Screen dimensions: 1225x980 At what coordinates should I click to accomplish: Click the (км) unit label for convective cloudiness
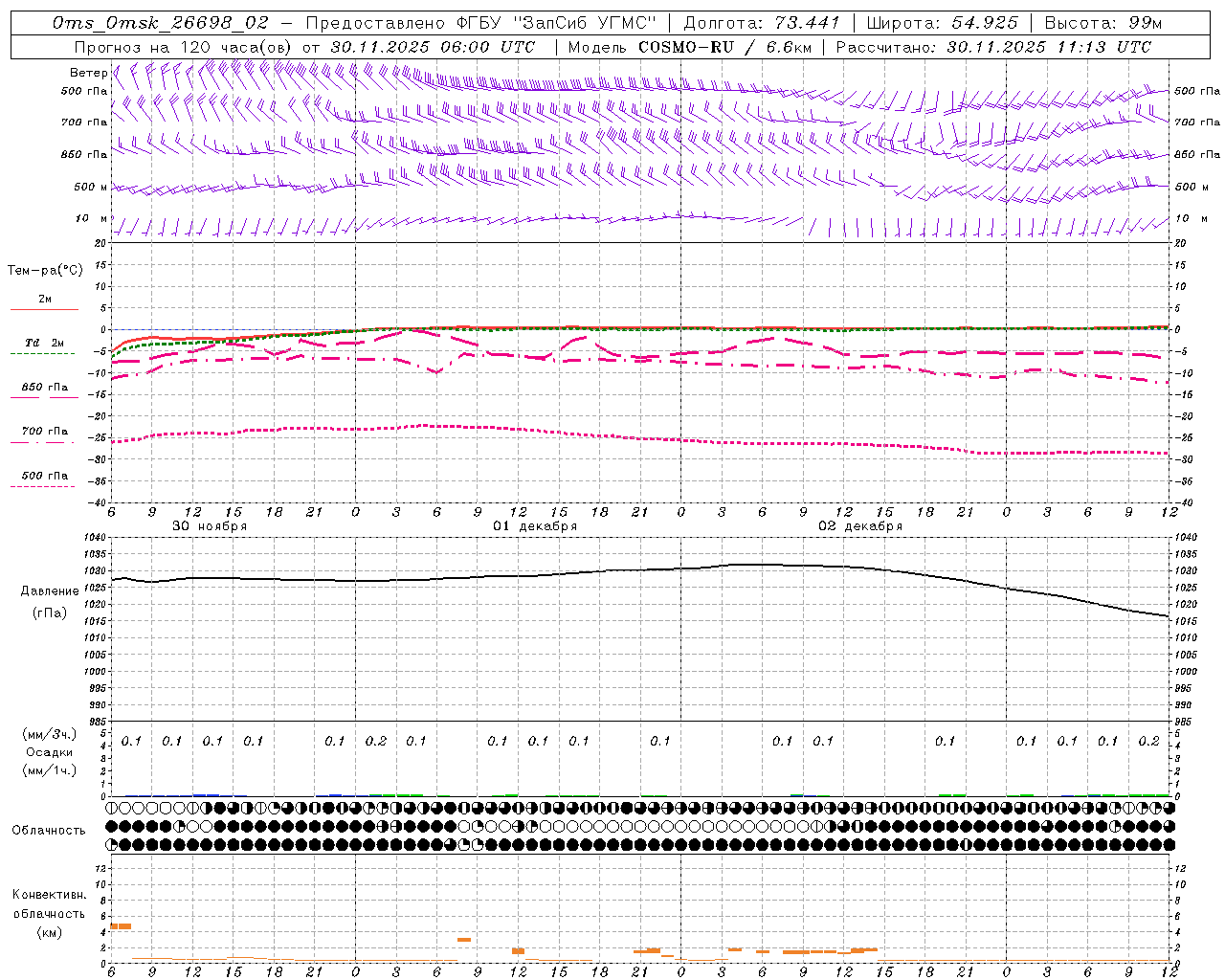point(50,932)
